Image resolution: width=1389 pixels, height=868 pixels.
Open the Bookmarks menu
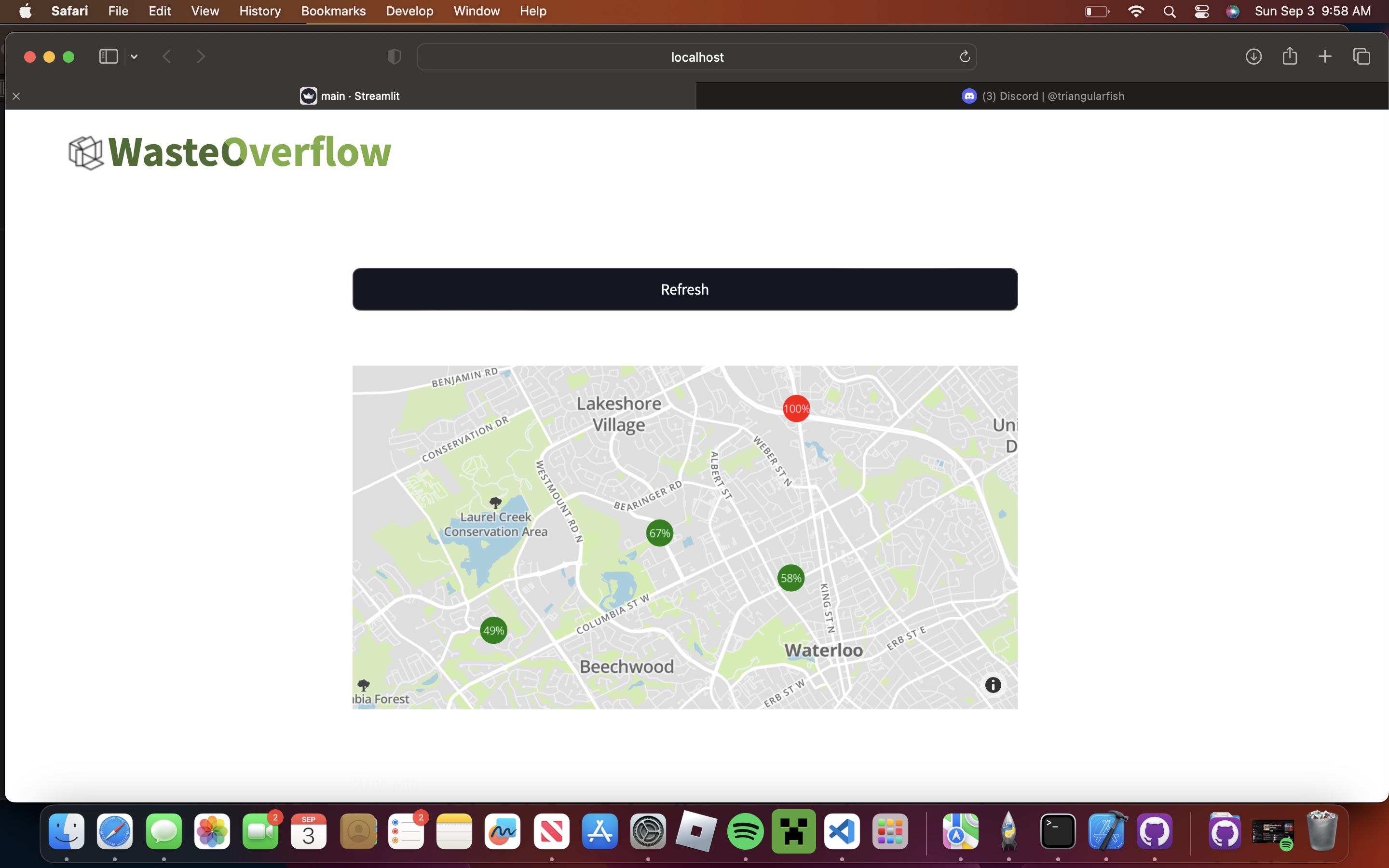coord(333,11)
